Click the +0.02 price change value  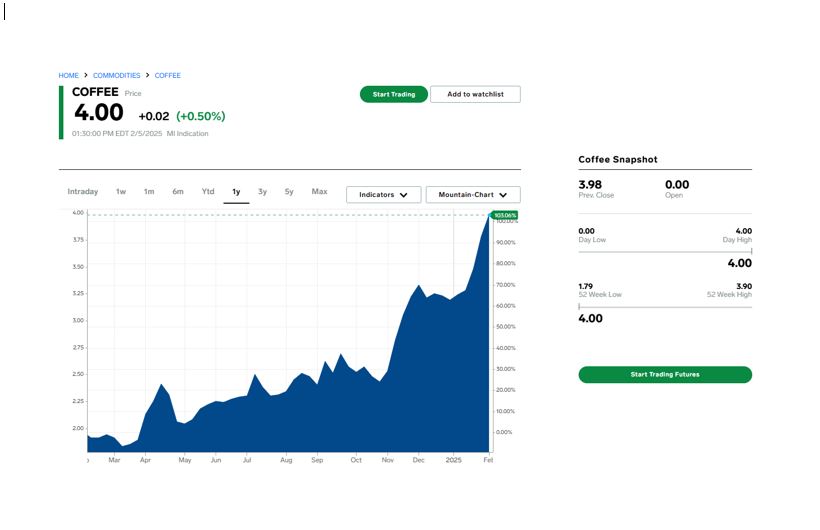pos(154,116)
